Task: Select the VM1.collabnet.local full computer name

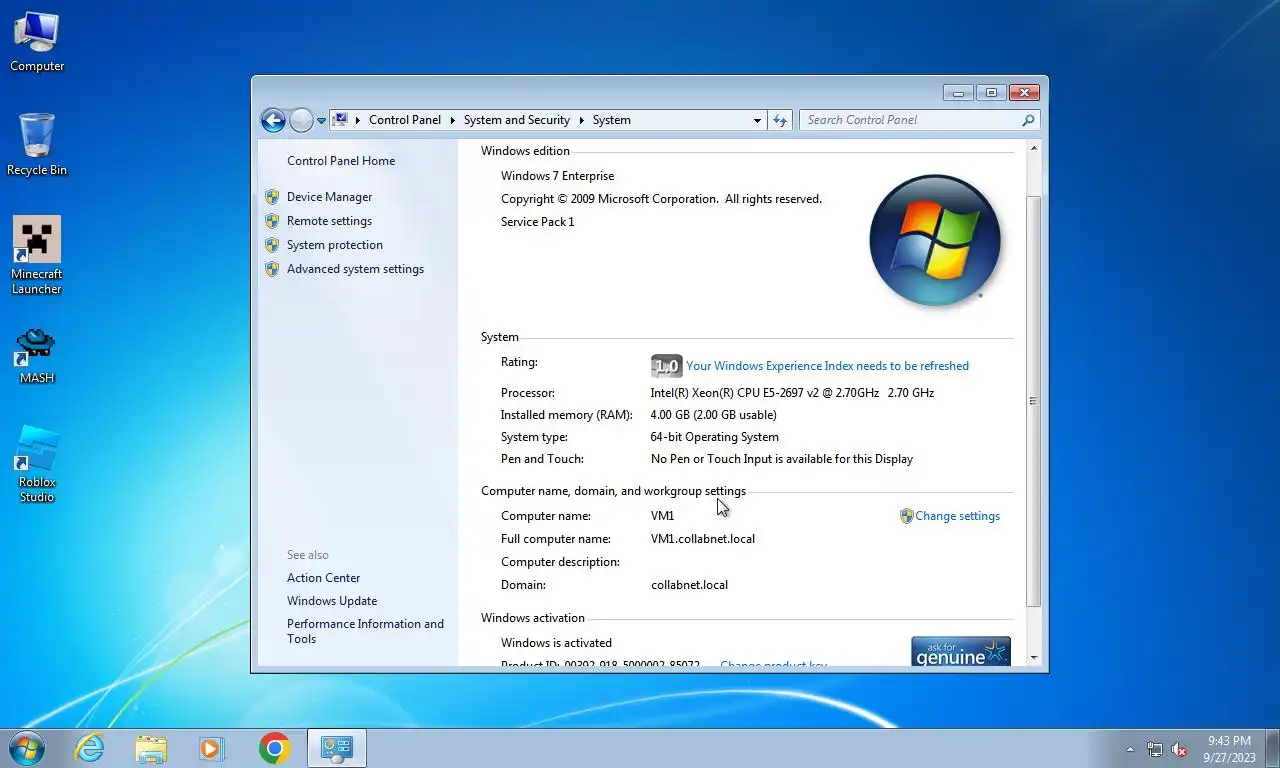Action: pyautogui.click(x=703, y=539)
